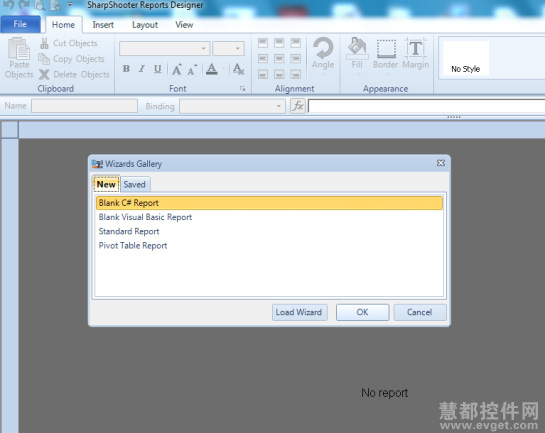Click the Fill paint bucket icon

(357, 48)
